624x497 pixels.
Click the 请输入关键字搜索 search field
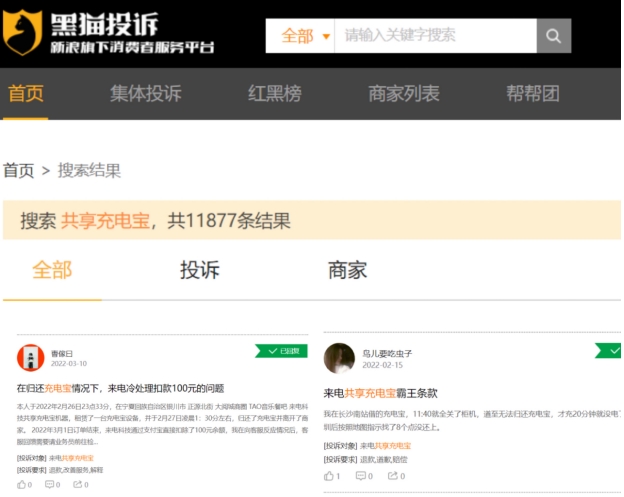pos(435,36)
